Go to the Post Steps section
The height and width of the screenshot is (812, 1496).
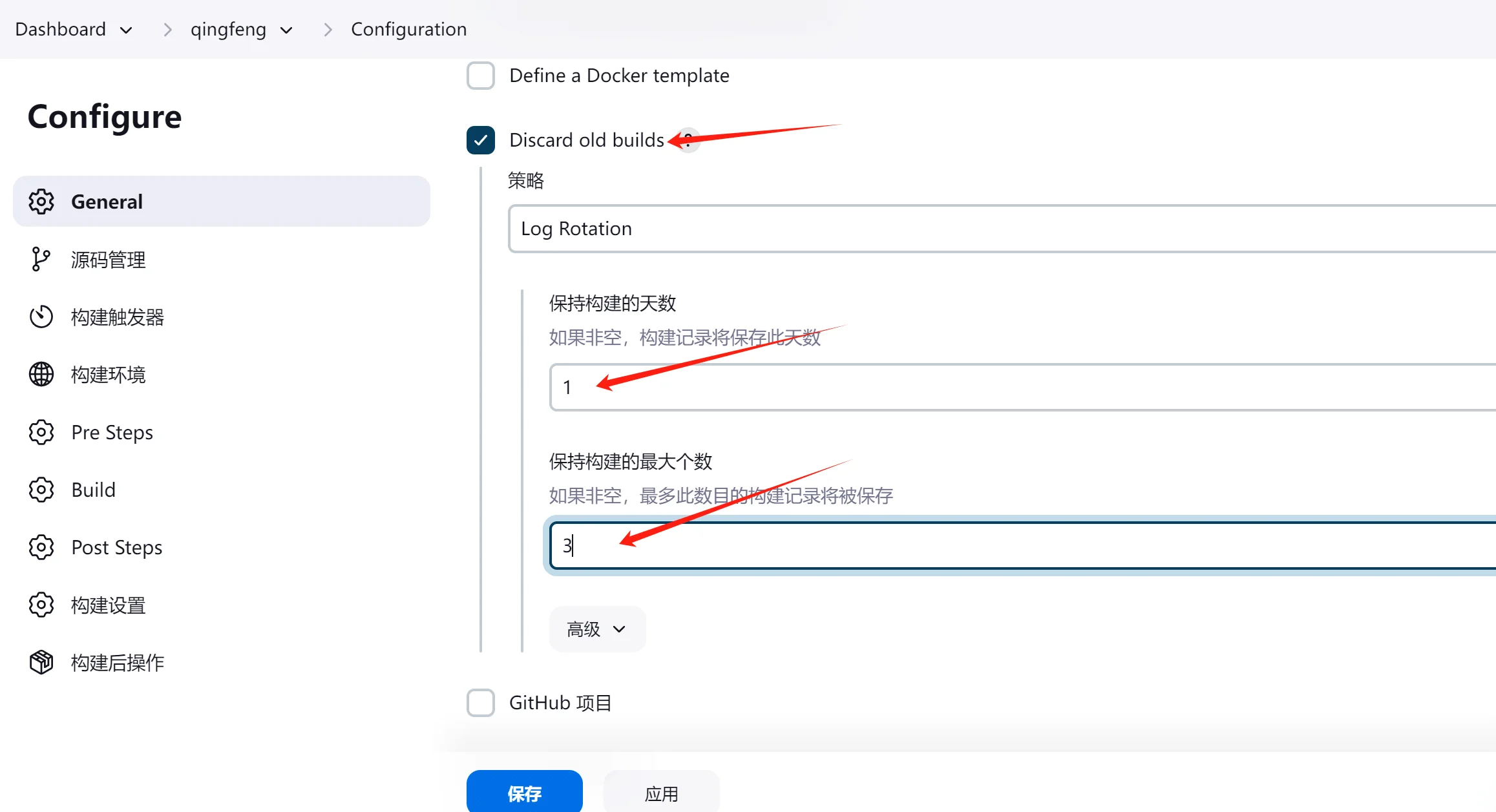pyautogui.click(x=222, y=547)
